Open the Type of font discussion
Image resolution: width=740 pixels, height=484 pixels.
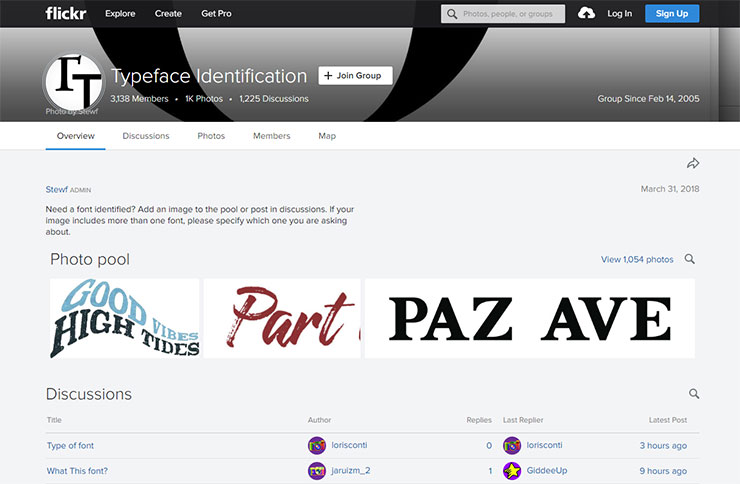70,445
